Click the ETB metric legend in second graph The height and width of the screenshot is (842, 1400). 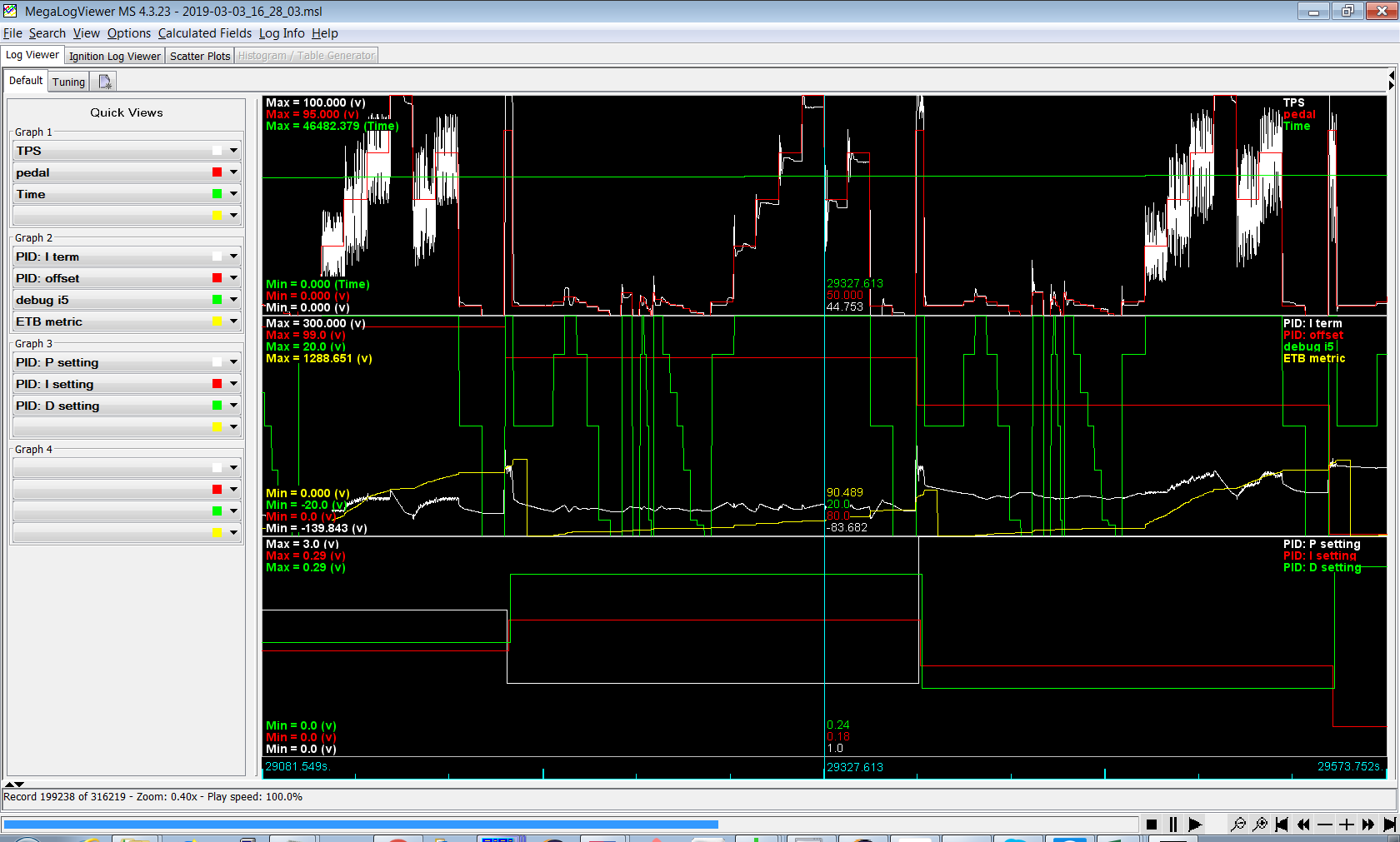1314,358
